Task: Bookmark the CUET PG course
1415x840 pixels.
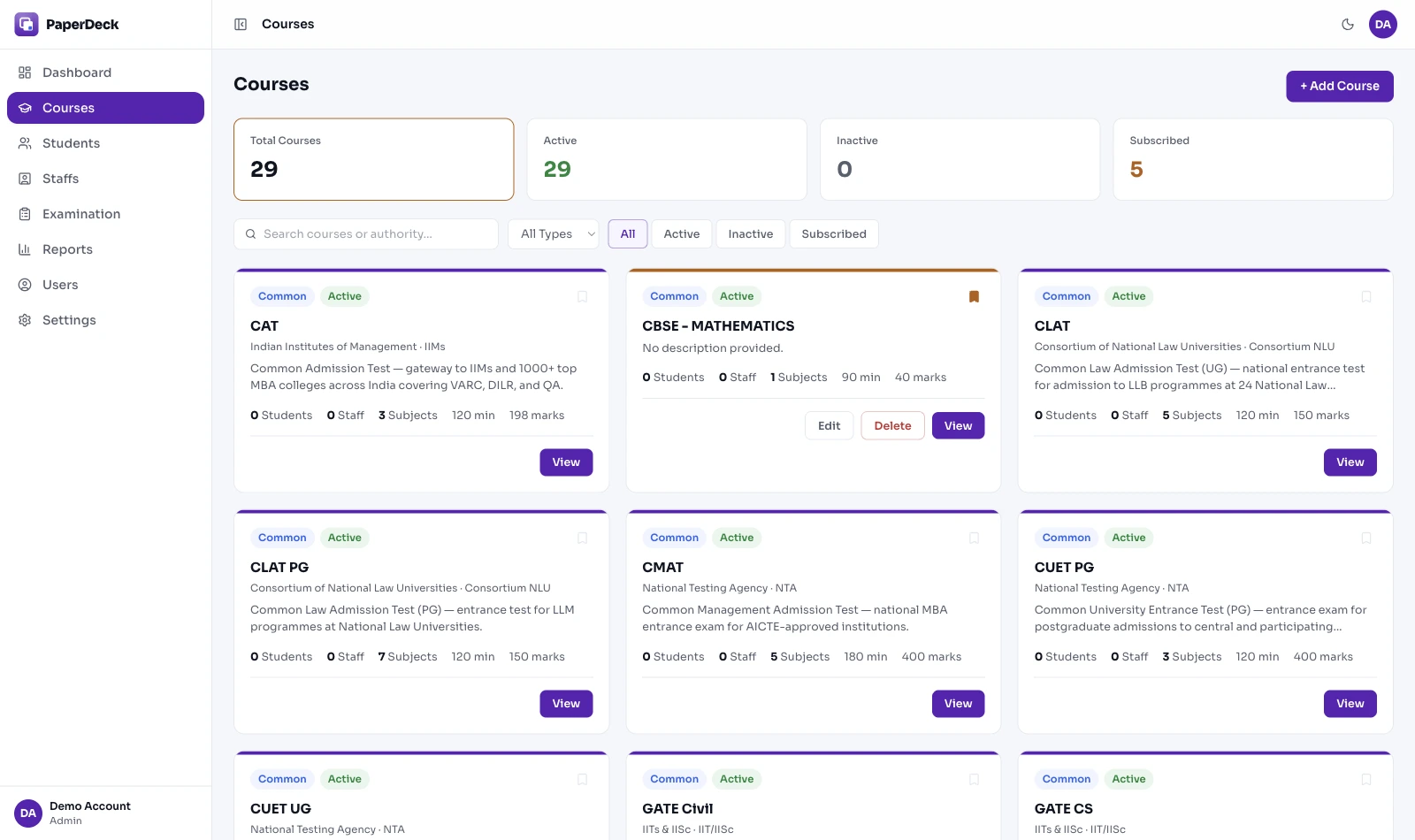Action: point(1366,538)
